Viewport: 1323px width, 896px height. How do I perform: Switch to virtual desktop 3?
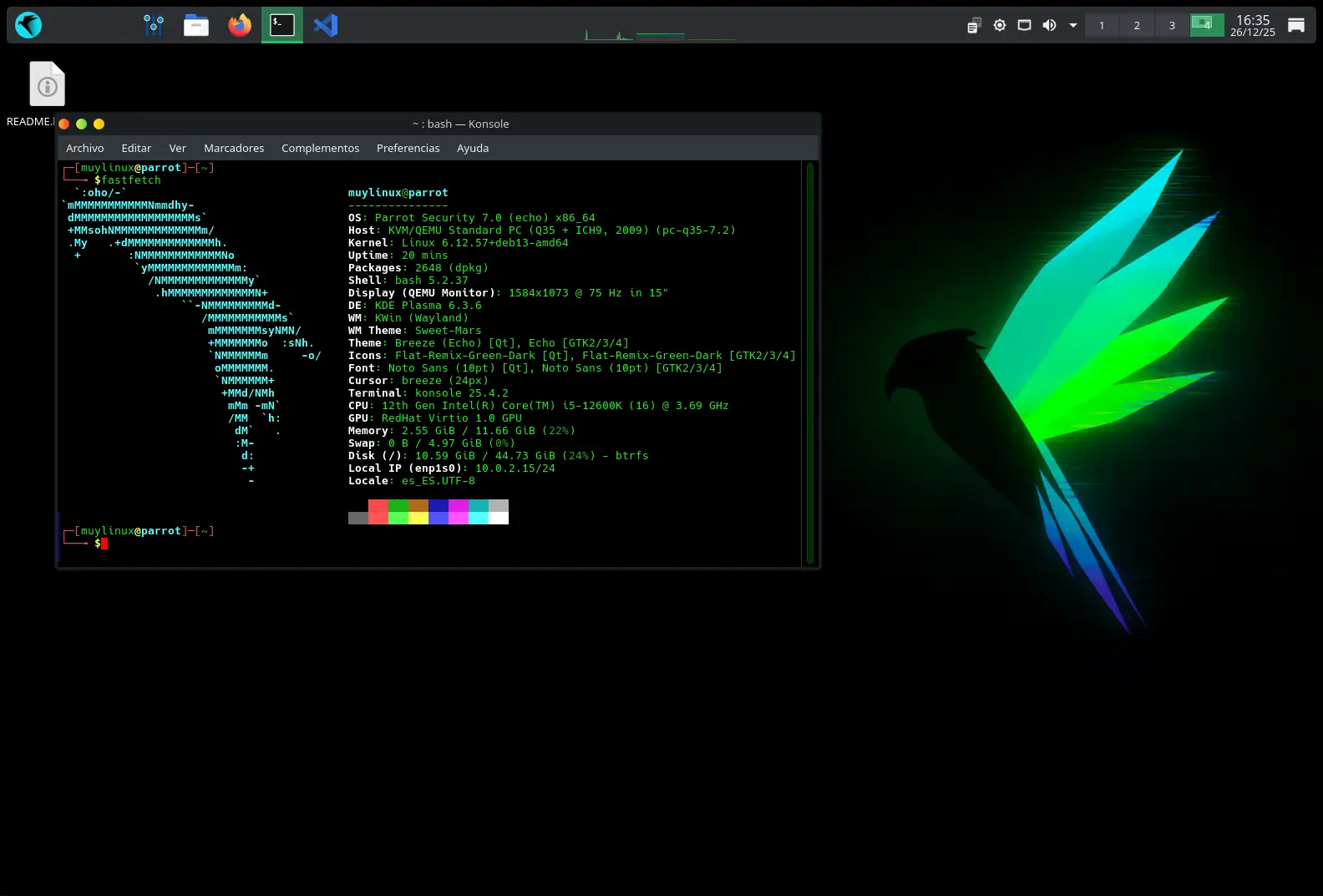pyautogui.click(x=1172, y=25)
